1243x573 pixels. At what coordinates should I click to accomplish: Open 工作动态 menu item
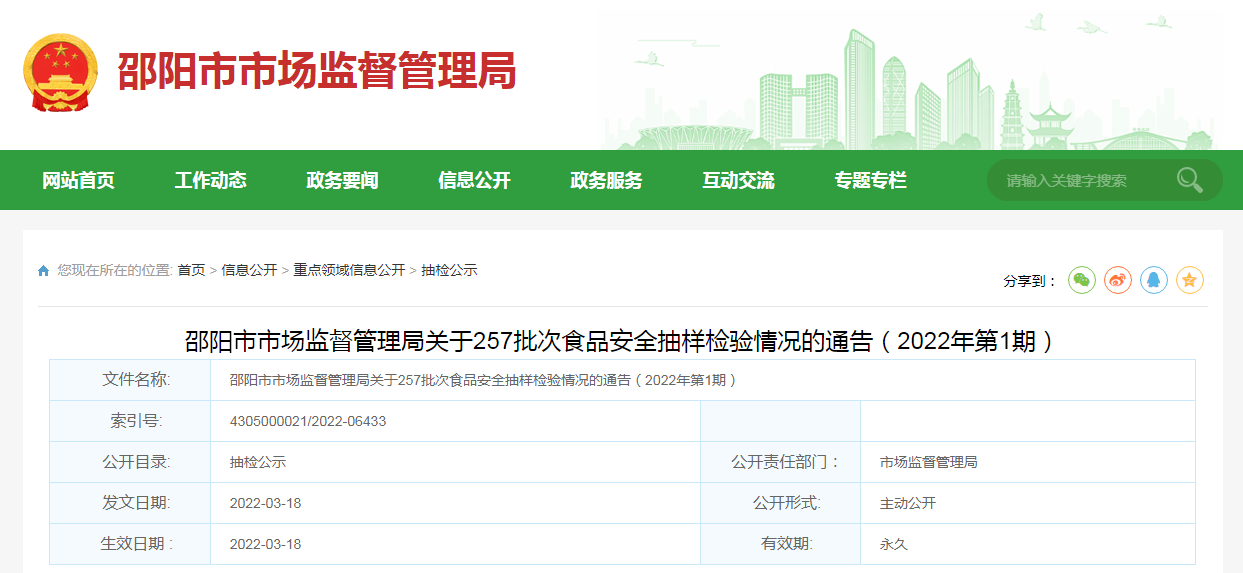coord(210,180)
